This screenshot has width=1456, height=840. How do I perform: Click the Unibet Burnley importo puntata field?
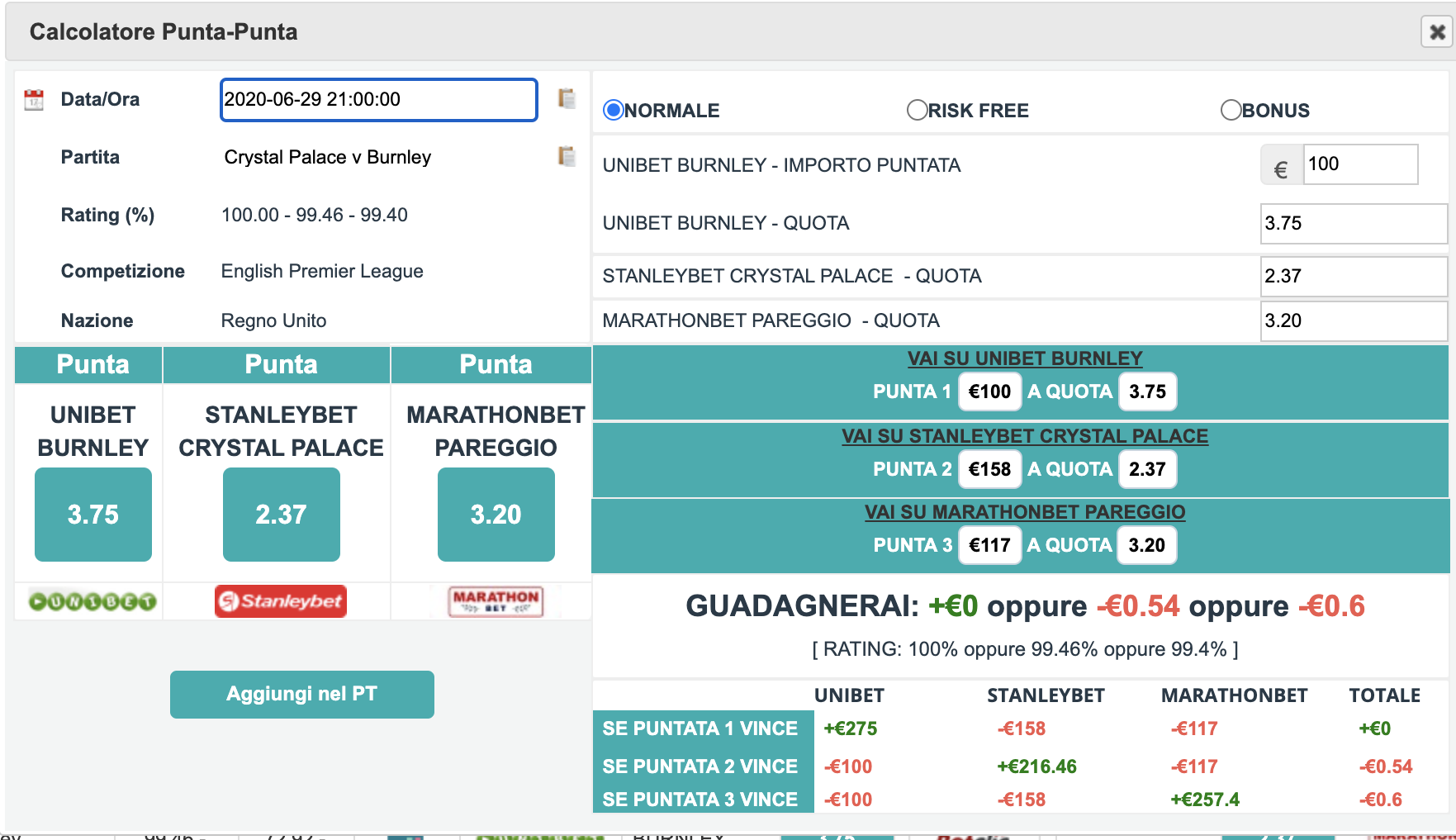(x=1360, y=164)
